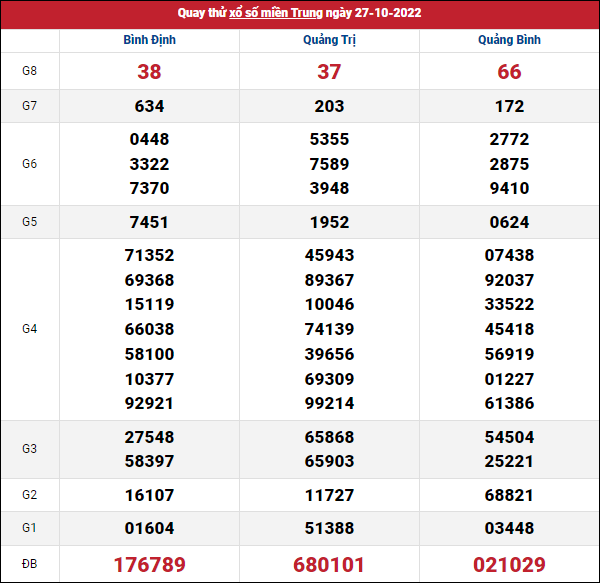Screen dimensions: 600x583
Task: Click the red G8 number 38
Action: coord(149,72)
